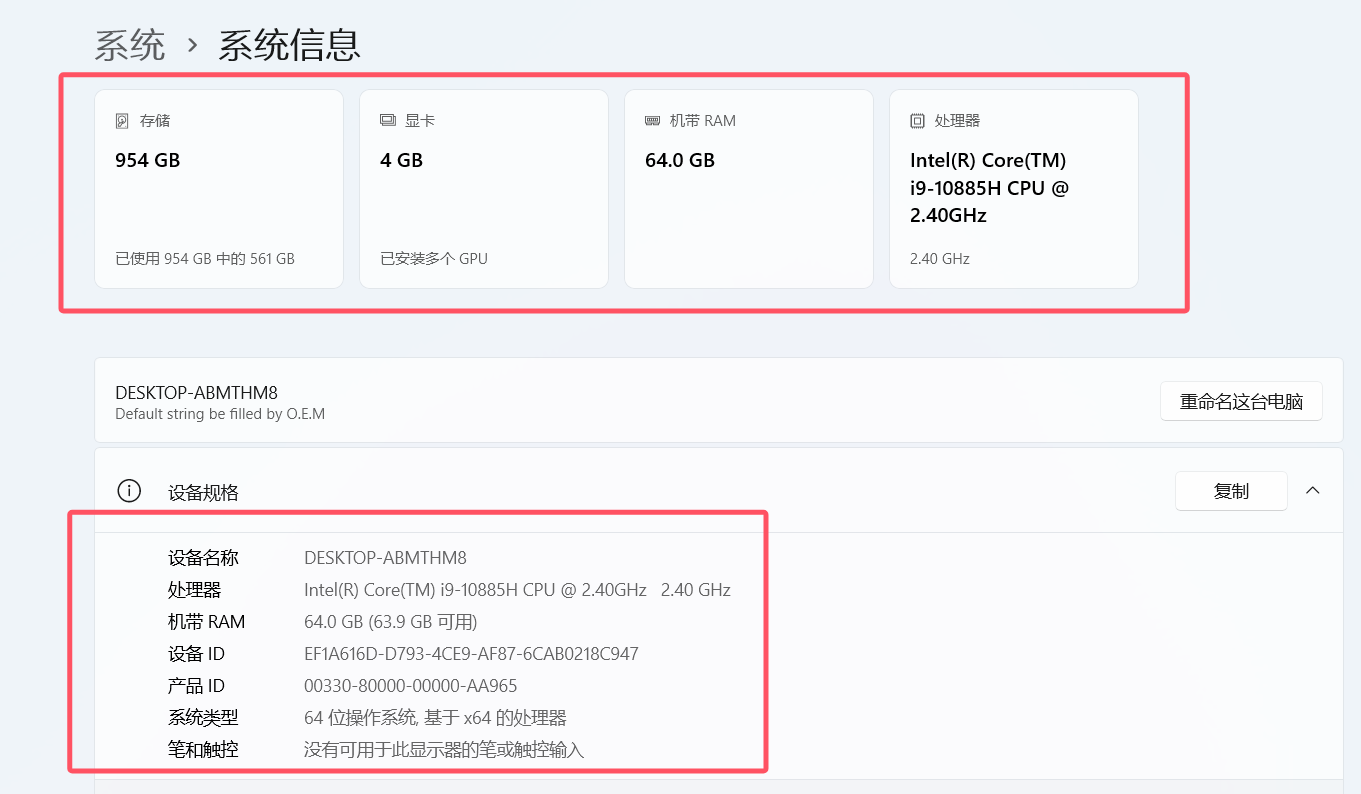
Task: Select the 64.0 GB RAM value in card
Action: 680,160
